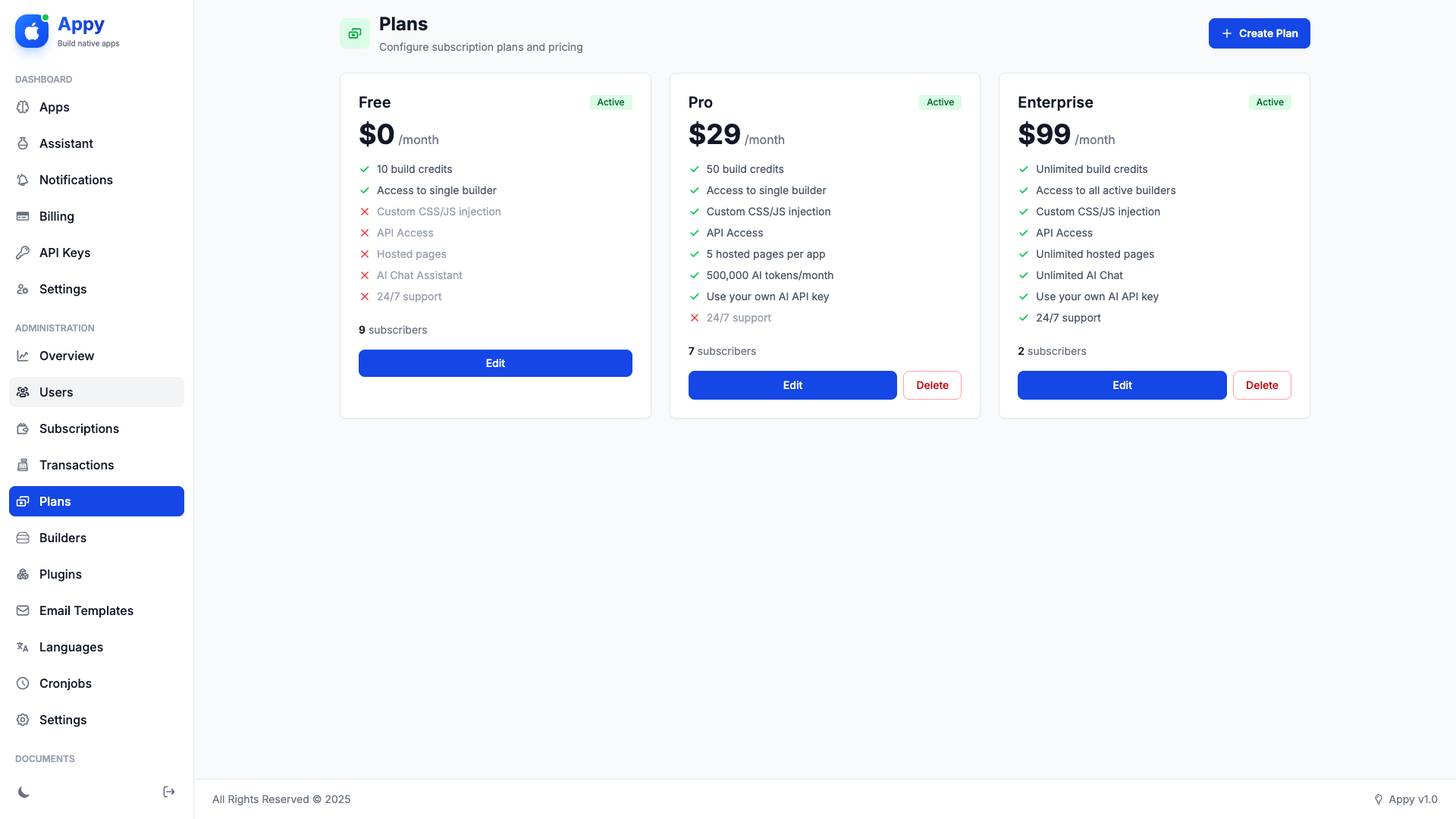Screen dimensions: 1456x819
Task: Click the API Keys key icon
Action: click(23, 253)
